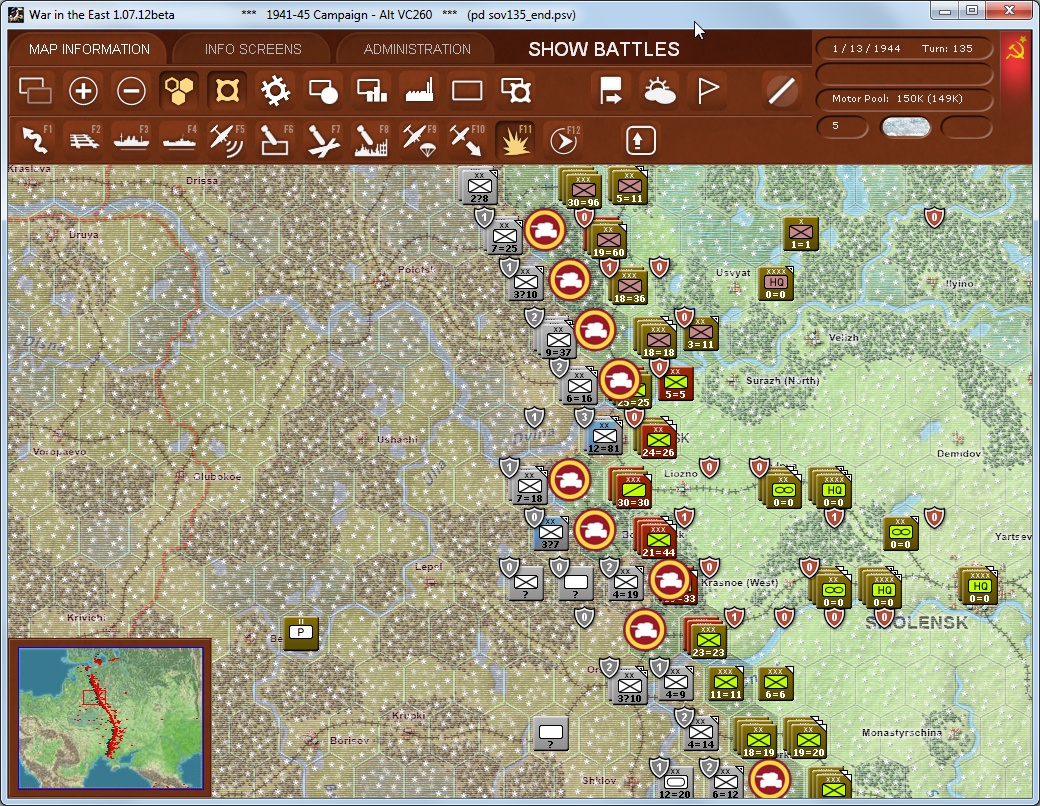Toggle factory locations icon

(x=419, y=91)
